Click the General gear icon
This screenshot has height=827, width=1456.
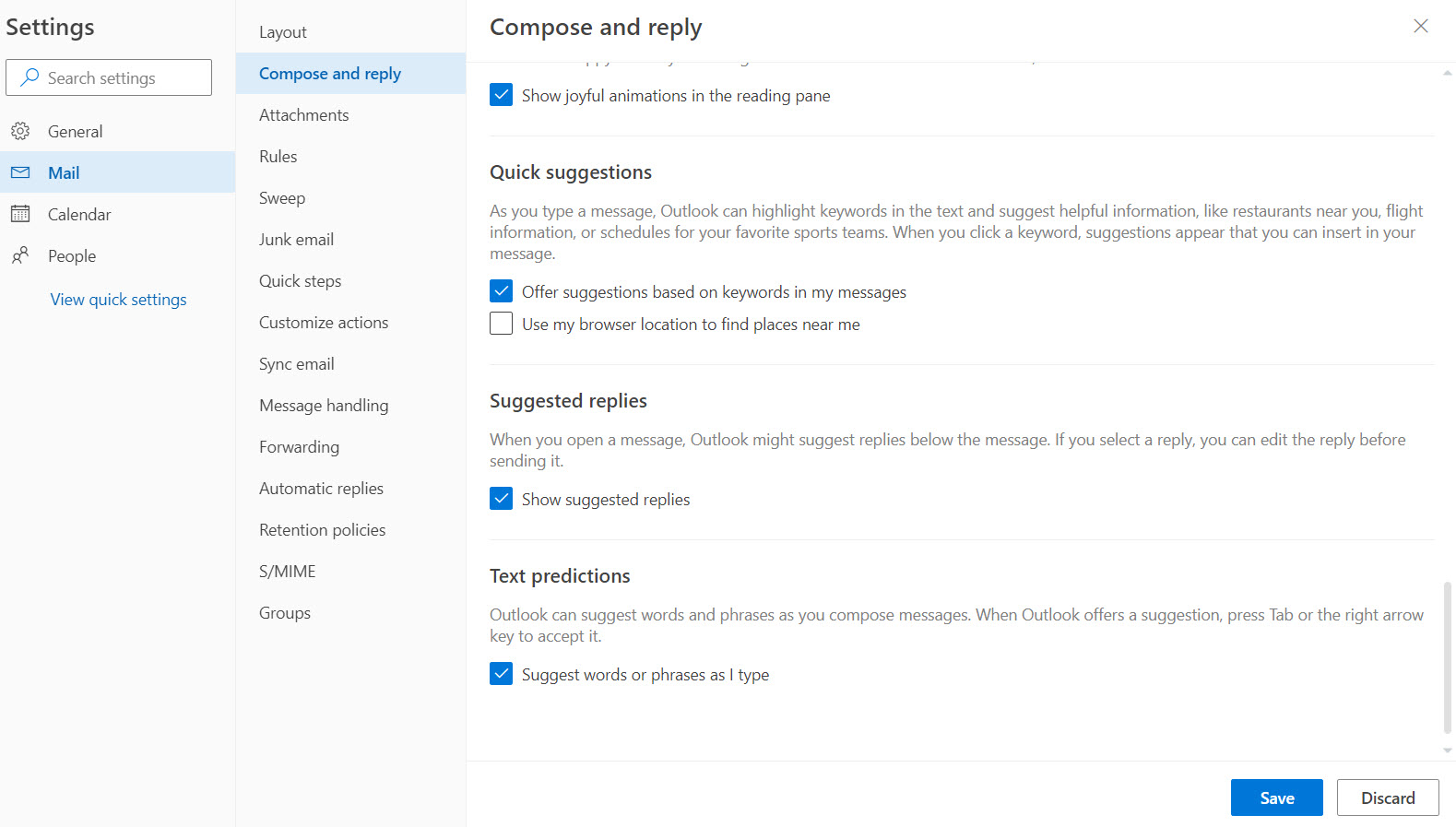click(x=20, y=131)
